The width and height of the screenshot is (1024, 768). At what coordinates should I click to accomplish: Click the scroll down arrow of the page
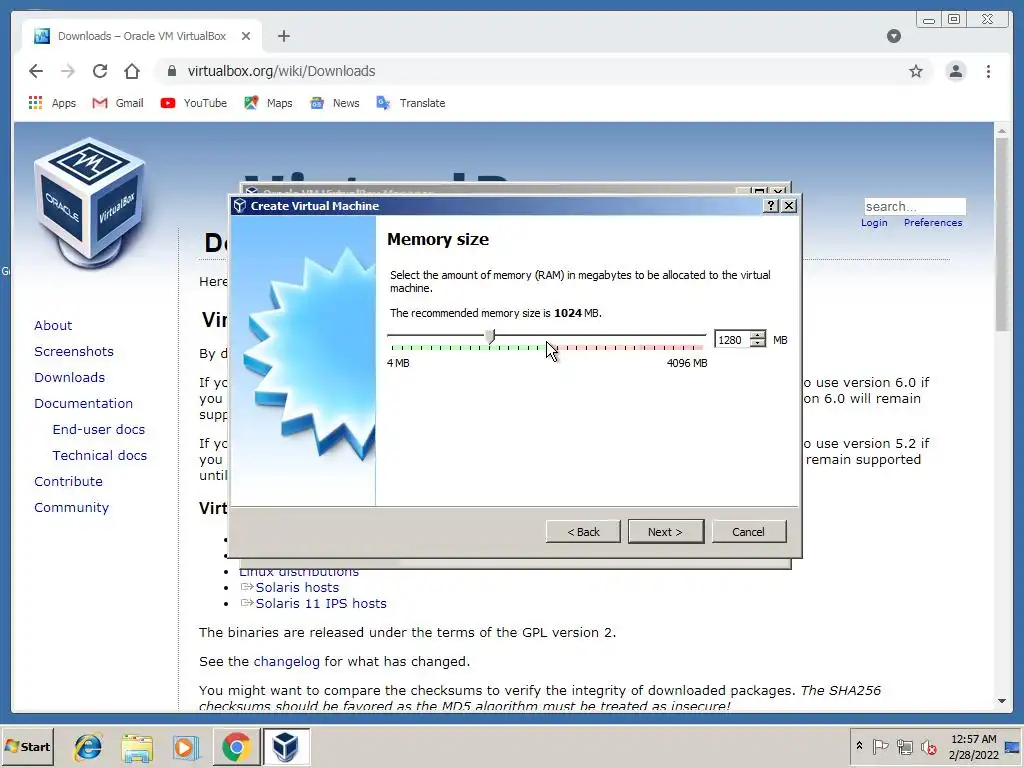1002,701
